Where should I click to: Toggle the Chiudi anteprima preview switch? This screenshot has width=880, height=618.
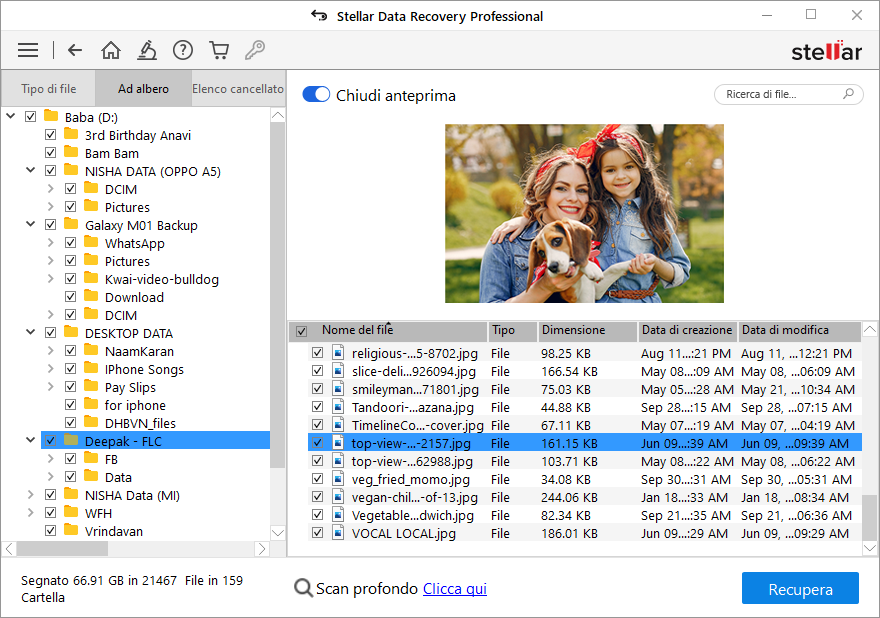(x=316, y=95)
